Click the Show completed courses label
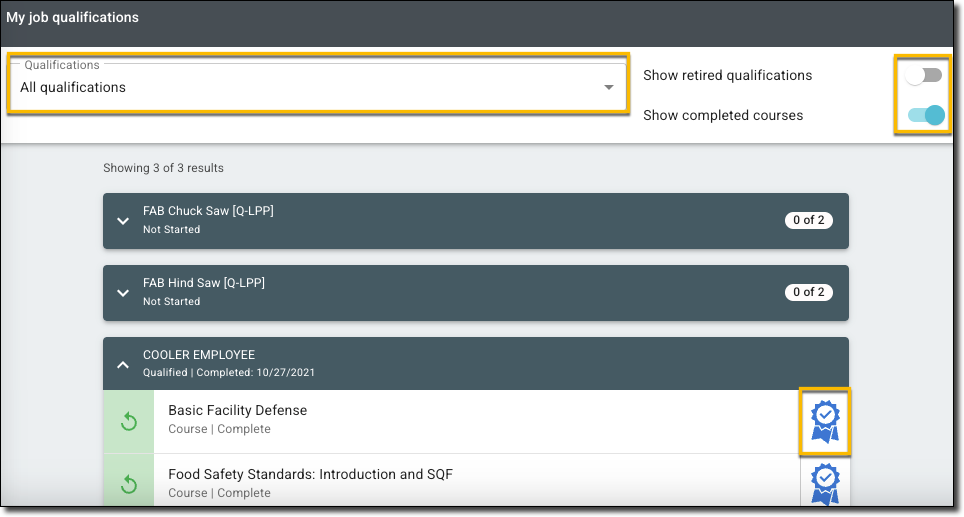Image resolution: width=964 pixels, height=517 pixels. point(723,115)
